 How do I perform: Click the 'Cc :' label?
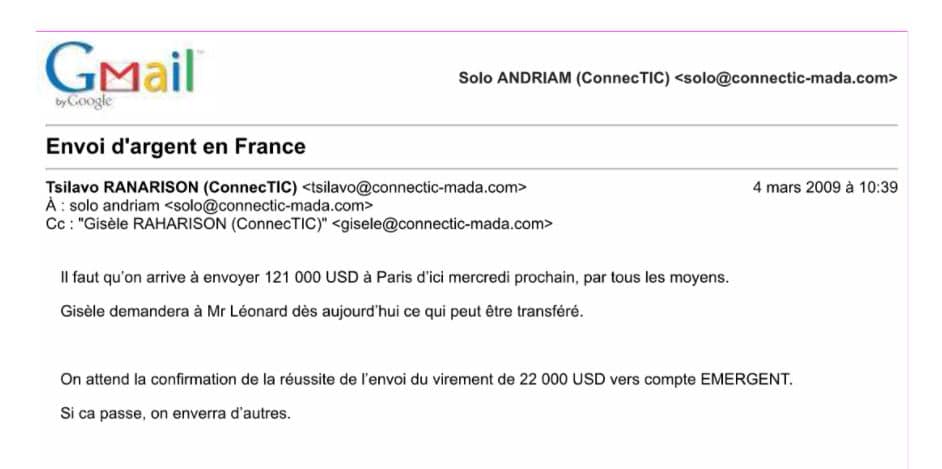point(59,224)
